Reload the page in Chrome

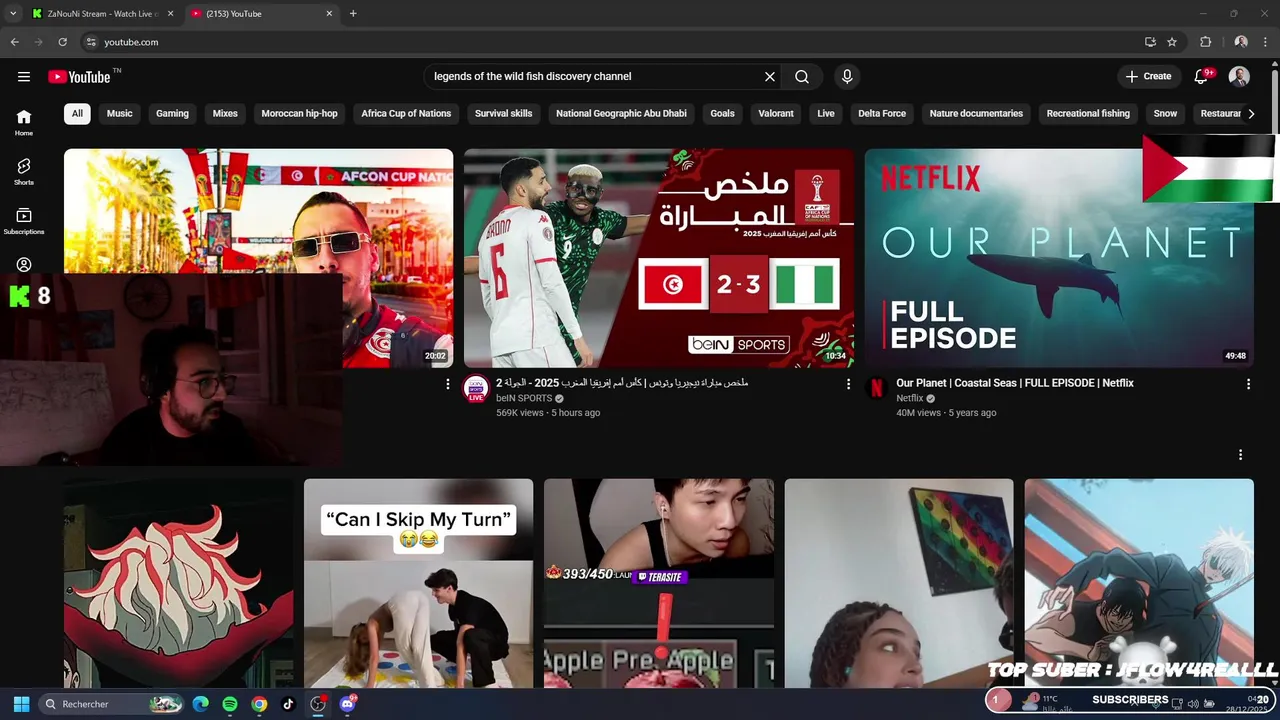[62, 42]
